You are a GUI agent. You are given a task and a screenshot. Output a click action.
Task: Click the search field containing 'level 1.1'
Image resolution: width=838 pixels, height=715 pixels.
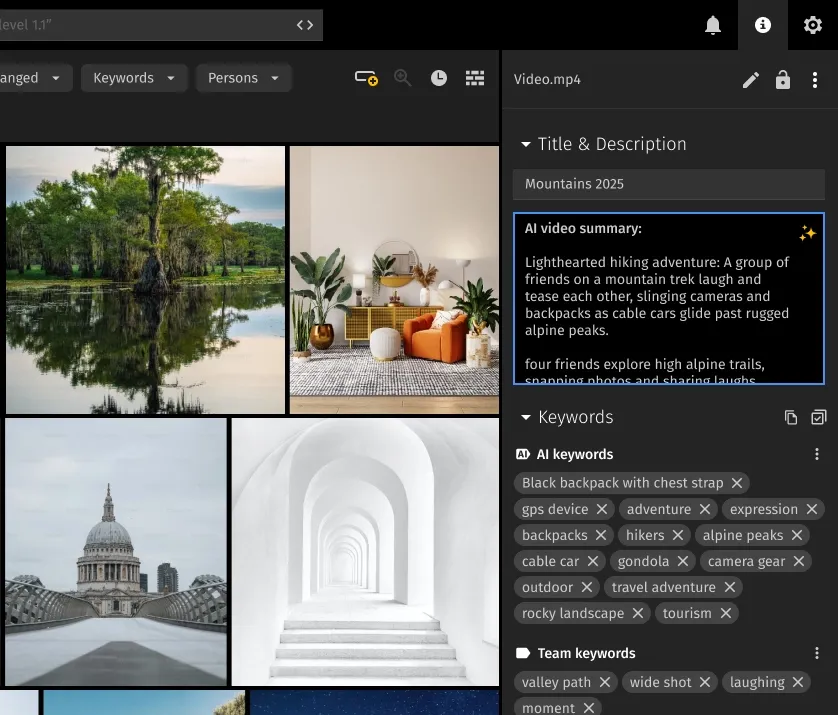(x=160, y=25)
